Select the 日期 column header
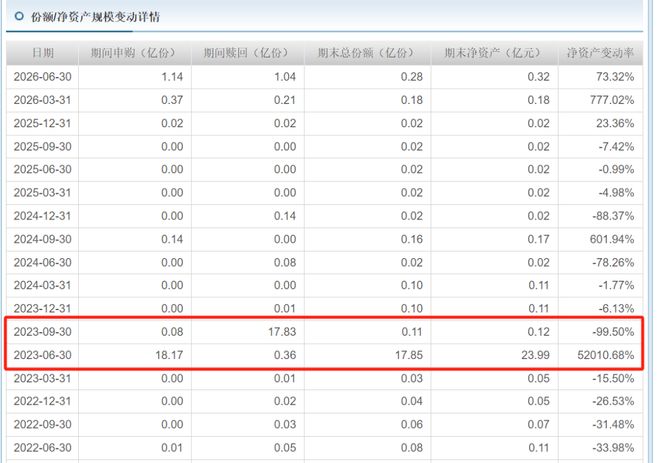Screen dimensions: 660x463 tap(43, 53)
